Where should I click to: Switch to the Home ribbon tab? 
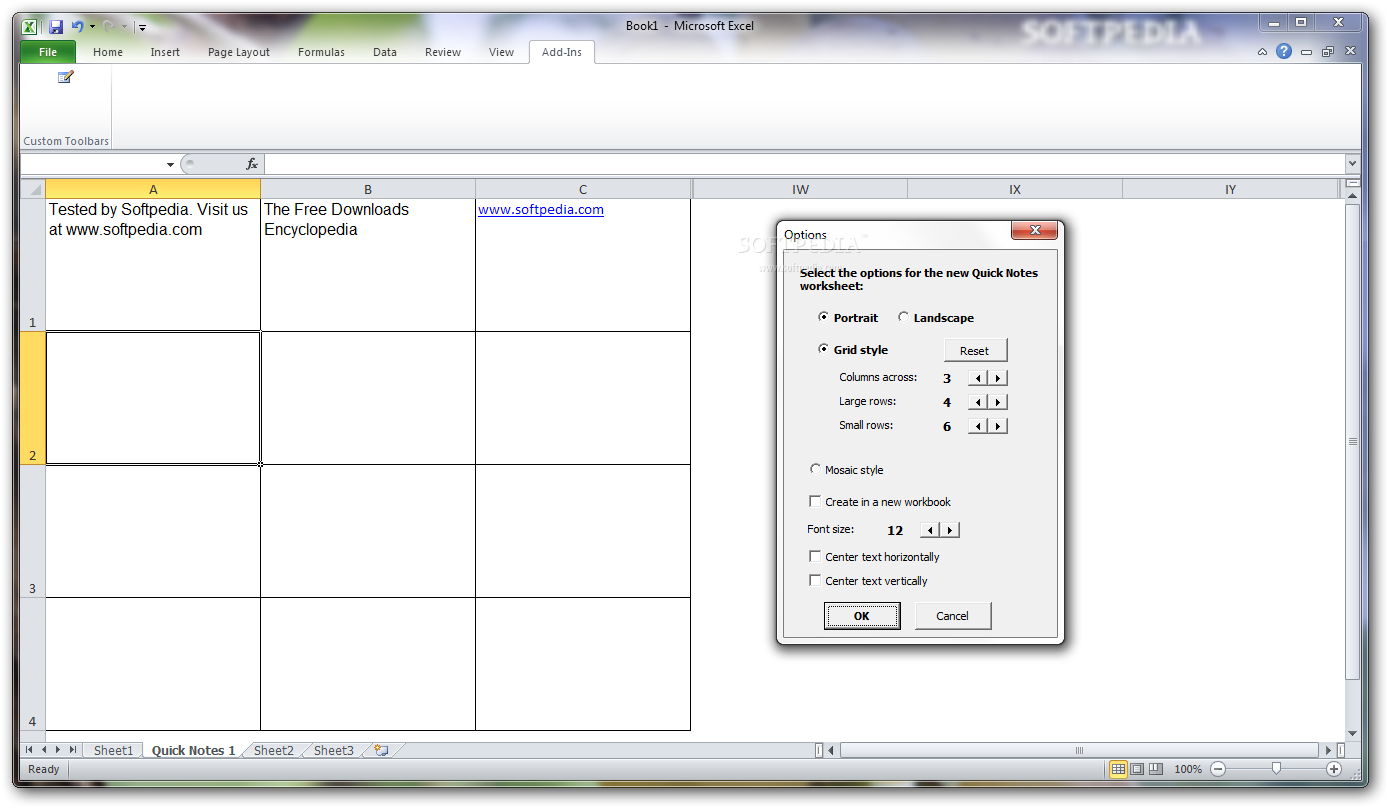point(108,52)
